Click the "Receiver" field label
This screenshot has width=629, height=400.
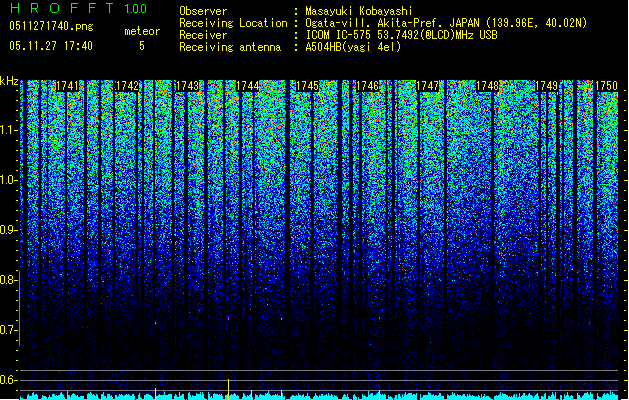pos(203,35)
